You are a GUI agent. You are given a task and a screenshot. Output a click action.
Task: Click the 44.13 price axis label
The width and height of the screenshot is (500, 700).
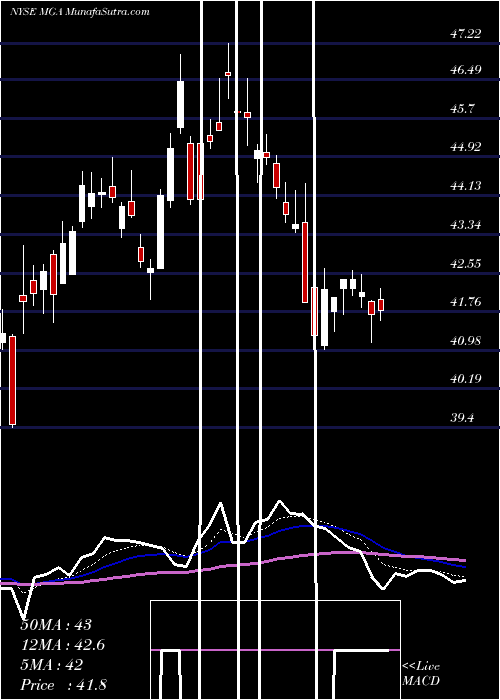click(466, 186)
